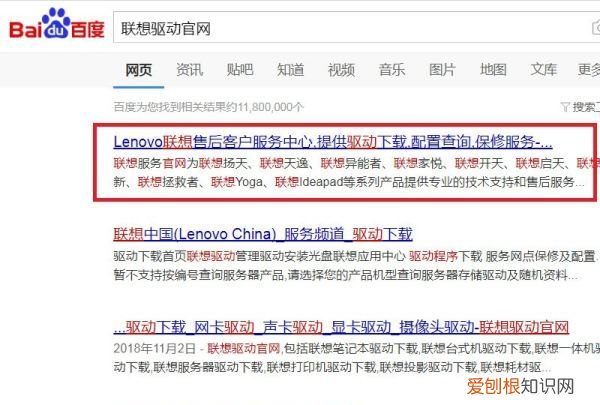Click the snippet starting 驱动下载首页
Screen dimensions: 600x405
[x=355, y=256]
